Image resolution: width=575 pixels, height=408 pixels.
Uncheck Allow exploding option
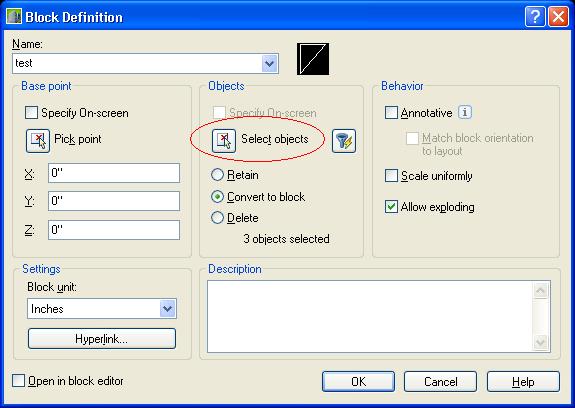coord(391,207)
